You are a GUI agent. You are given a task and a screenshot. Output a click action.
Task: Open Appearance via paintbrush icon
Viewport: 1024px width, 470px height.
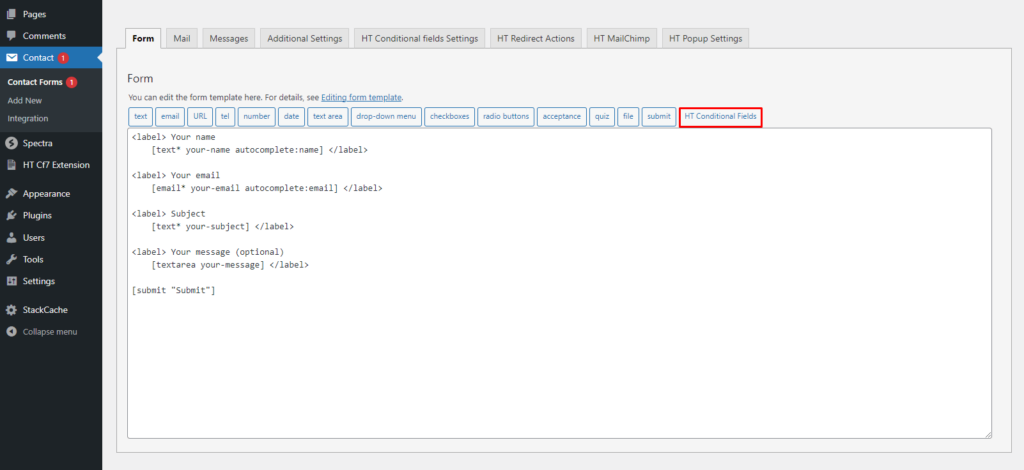(x=11, y=194)
